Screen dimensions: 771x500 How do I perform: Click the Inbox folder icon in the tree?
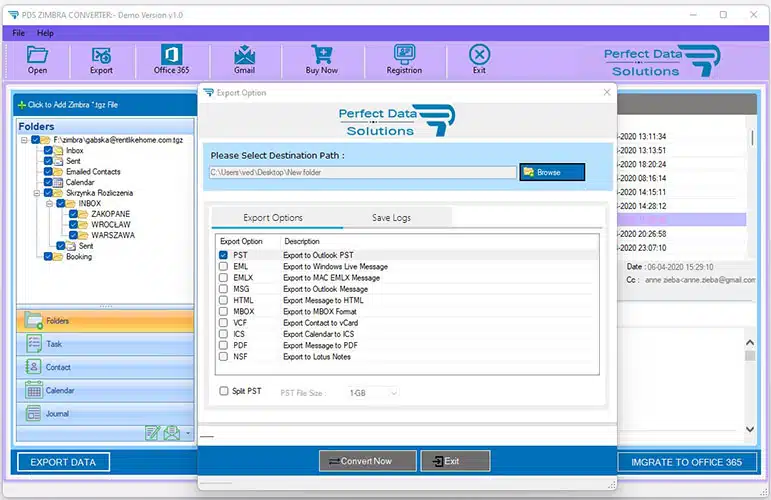tap(58, 150)
